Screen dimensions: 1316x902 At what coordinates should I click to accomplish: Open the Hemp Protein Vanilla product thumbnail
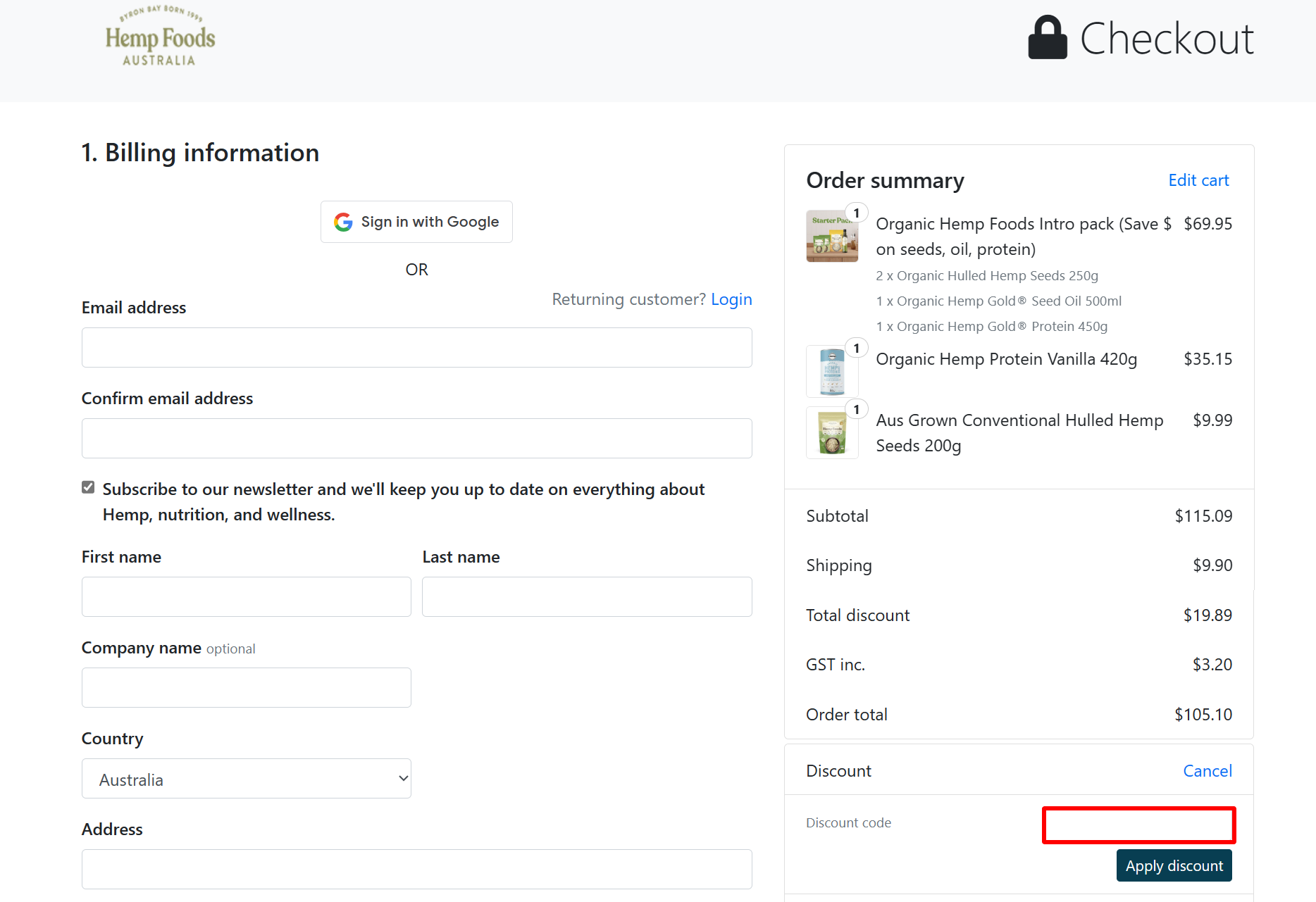point(832,371)
